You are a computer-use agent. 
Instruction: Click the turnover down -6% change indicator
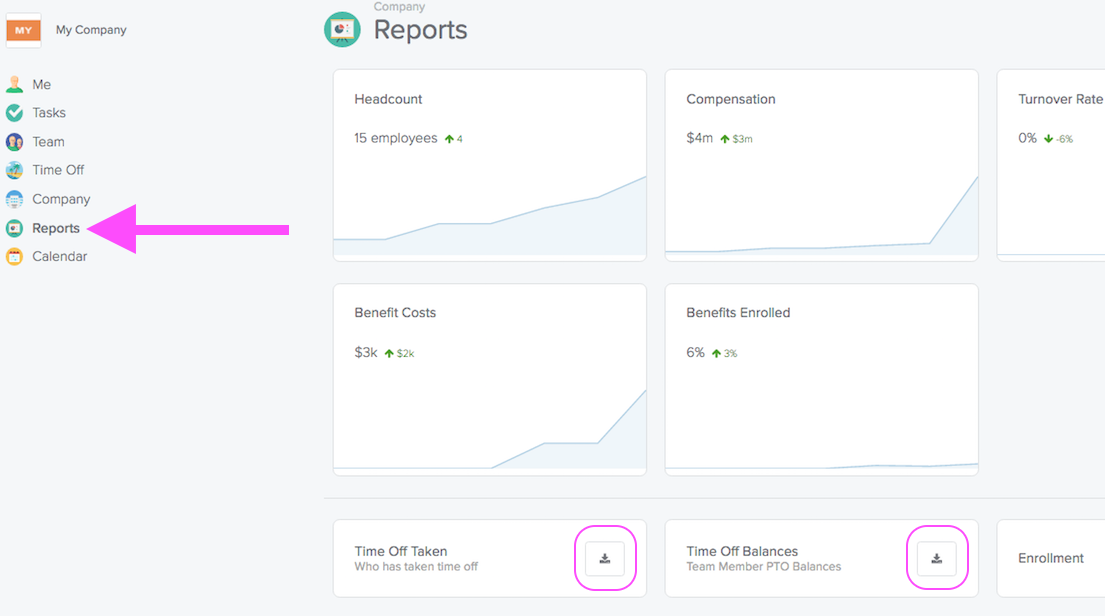[x=1058, y=139]
